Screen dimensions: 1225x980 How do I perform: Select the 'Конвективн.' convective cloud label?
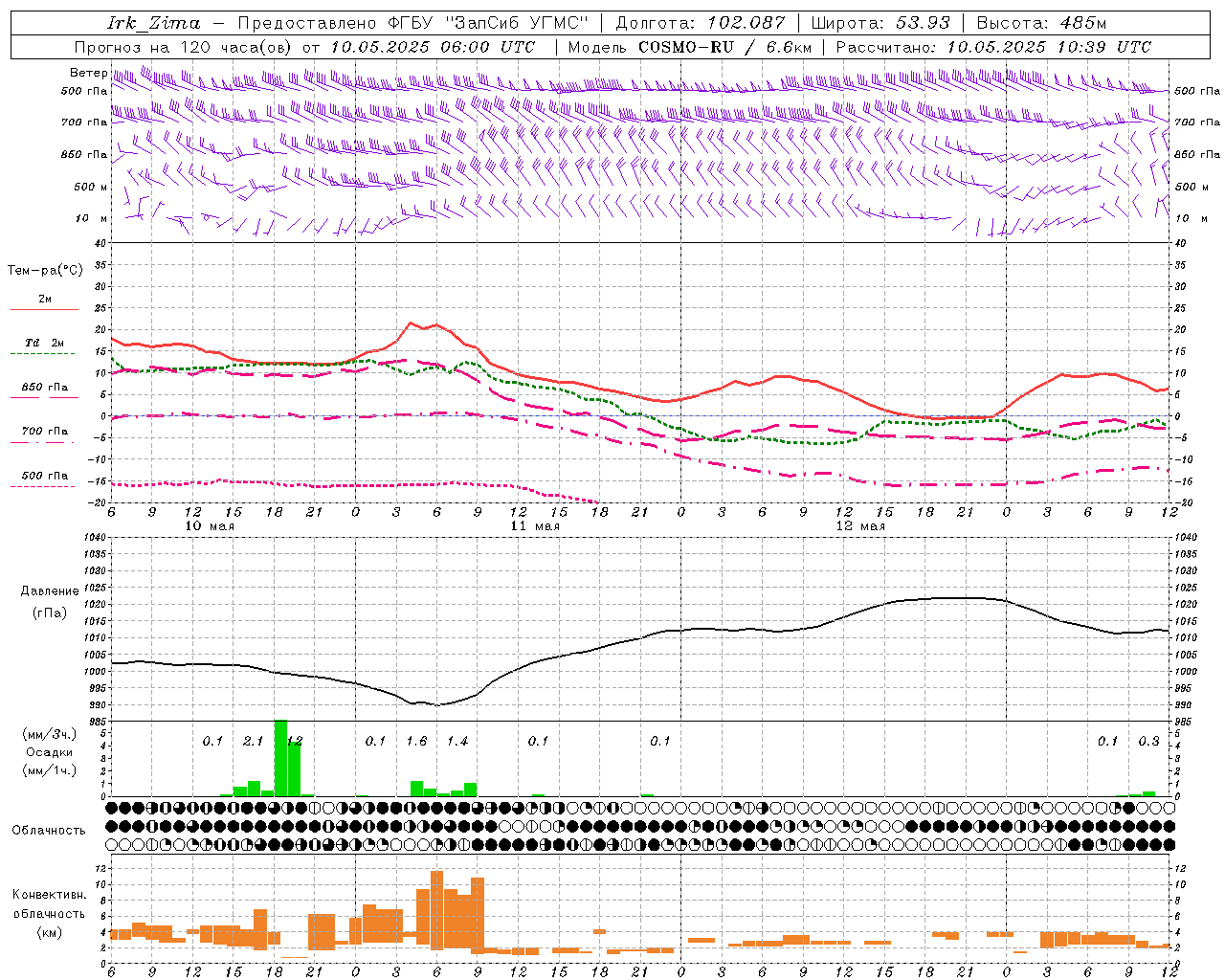coord(49,895)
